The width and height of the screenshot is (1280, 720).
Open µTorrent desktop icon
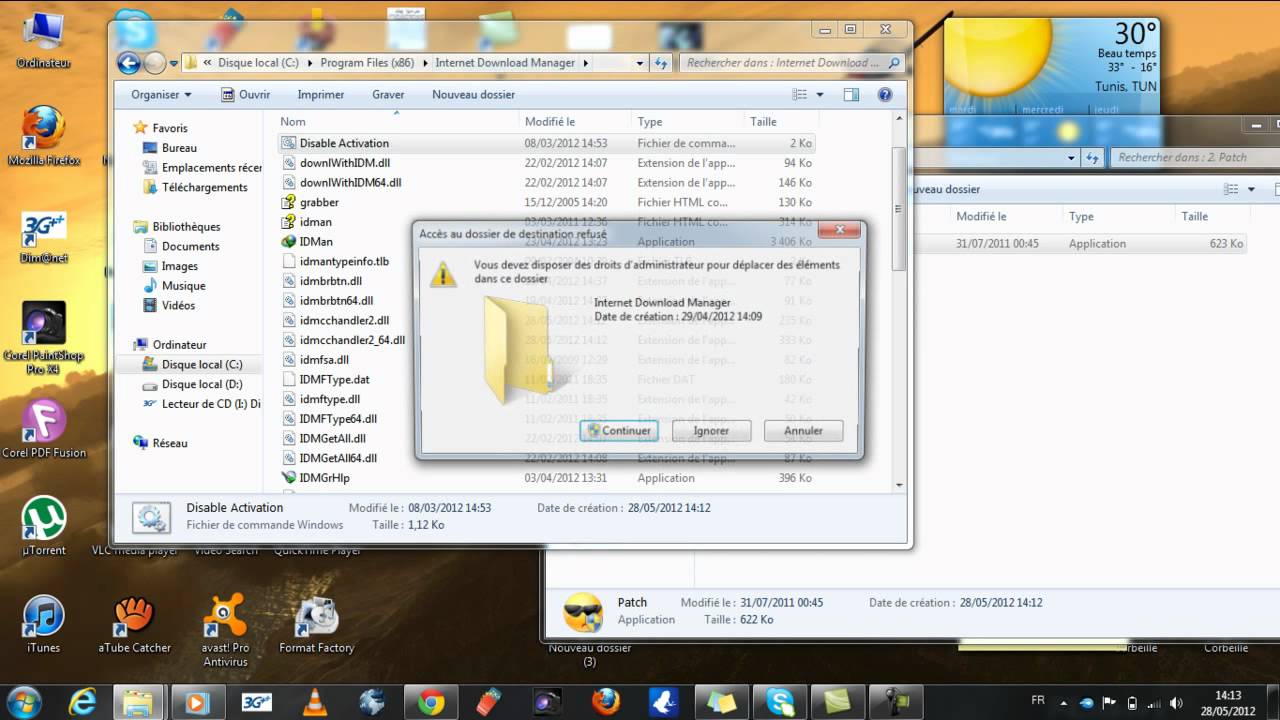point(43,525)
